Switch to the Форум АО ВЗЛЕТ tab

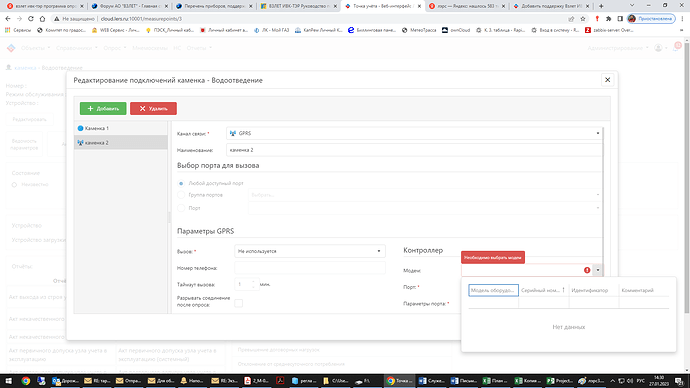128,6
